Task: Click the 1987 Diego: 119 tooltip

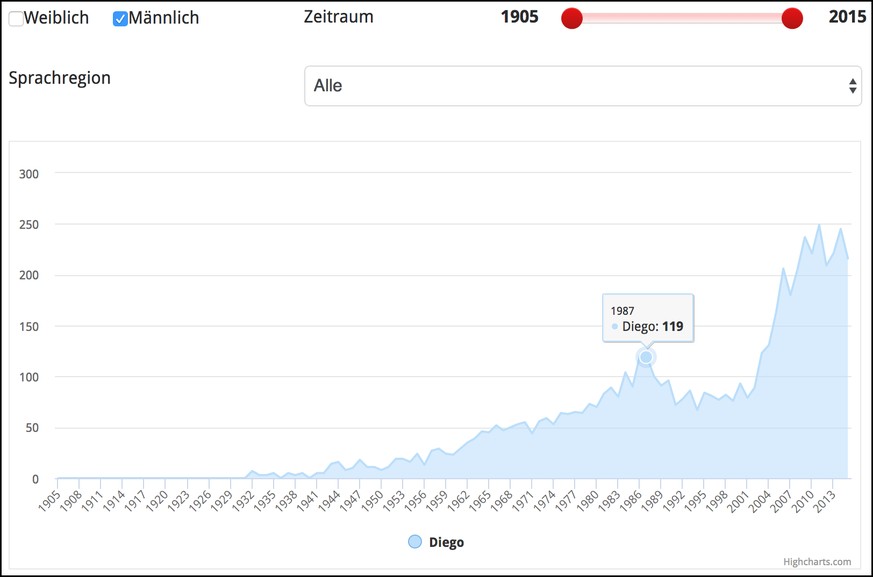Action: (x=648, y=318)
